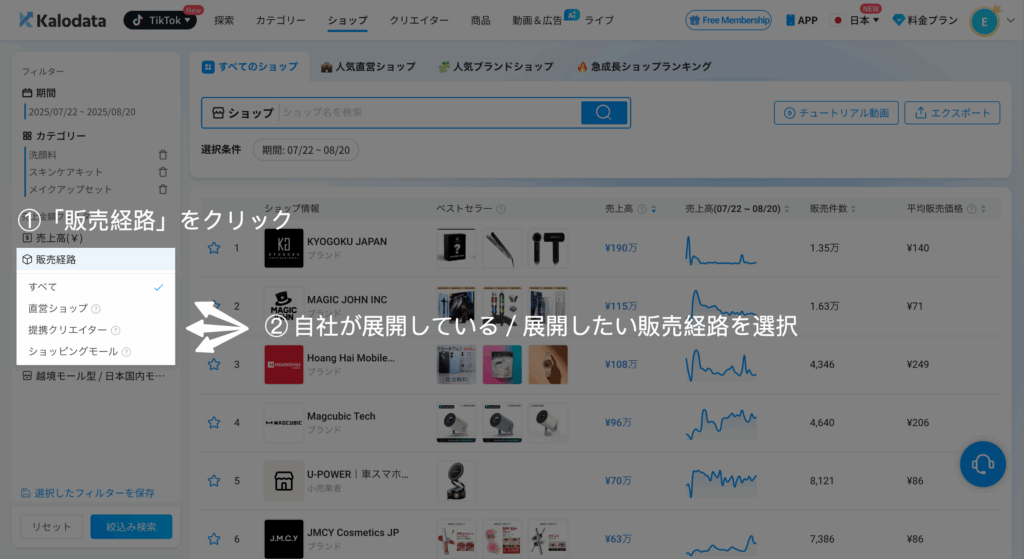1024x559 pixels.
Task: Open the 料金プラン page
Action: pyautogui.click(x=925, y=20)
